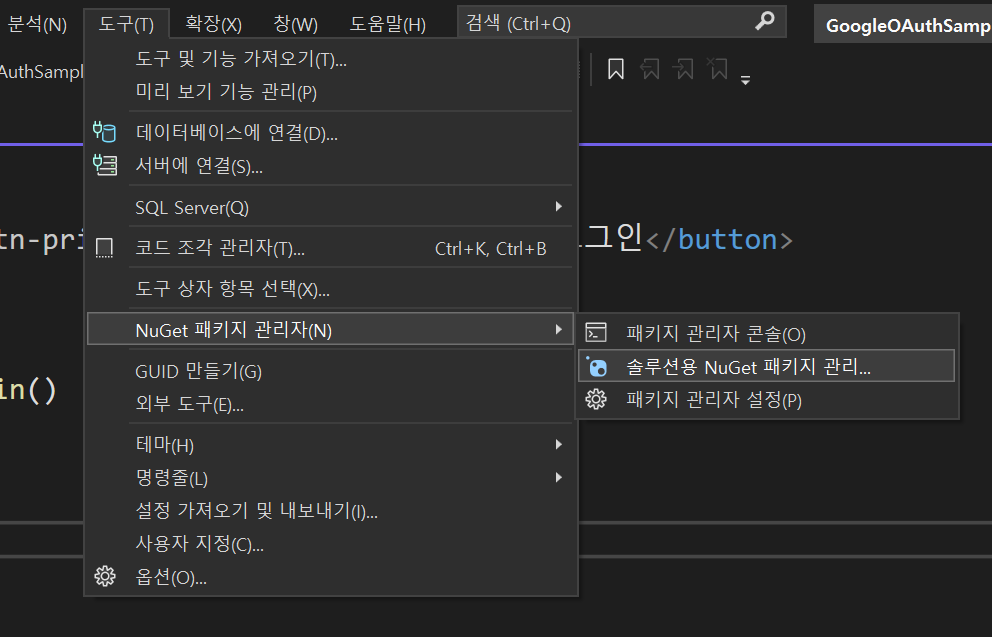The image size is (992, 637).
Task: Open the 분석(N) menu
Action: pyautogui.click(x=37, y=25)
